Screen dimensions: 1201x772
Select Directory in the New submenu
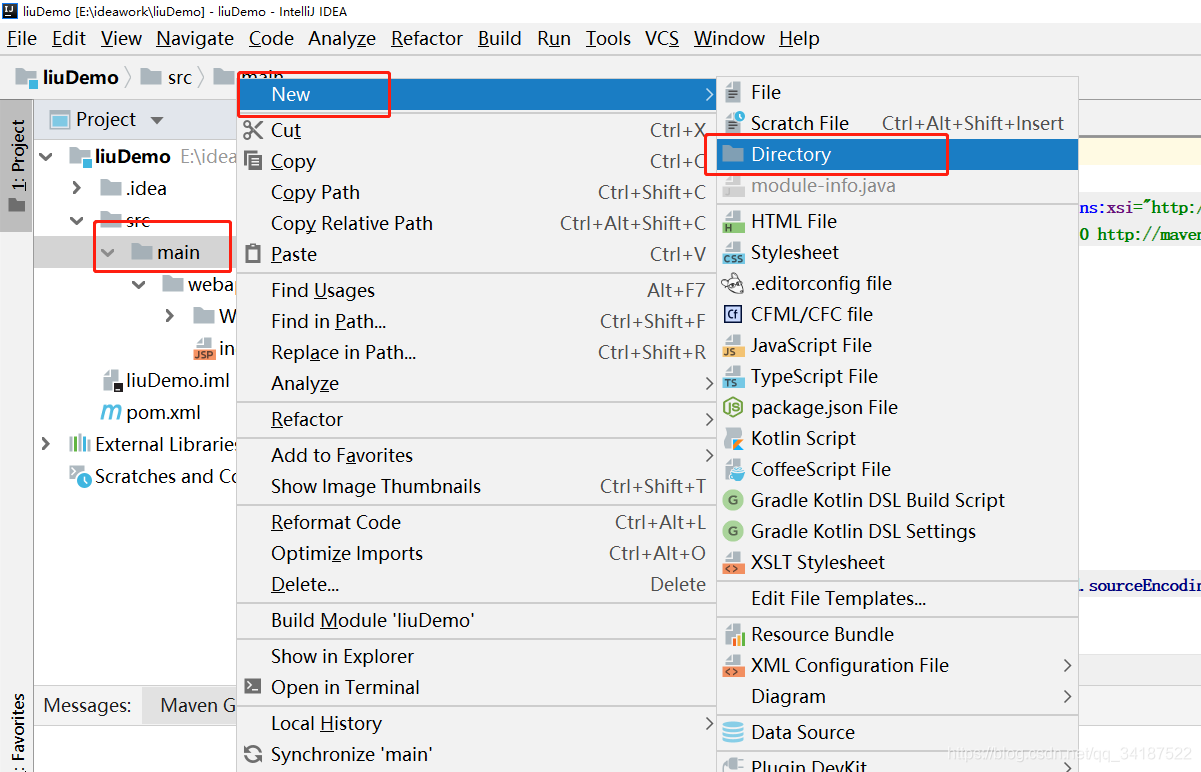(897, 154)
